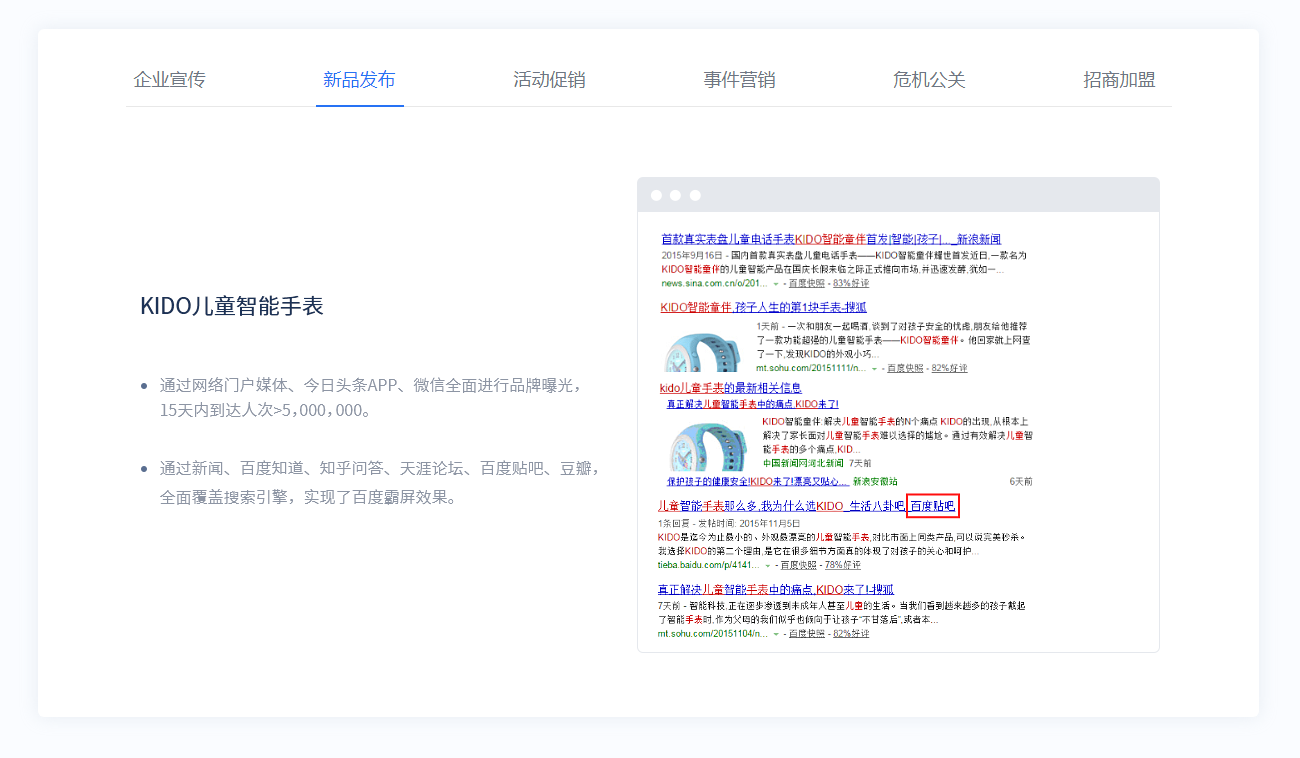Screen dimensions: 1300x758
Task: Click the kido儿童手表的最新相关信息 result title
Action: 731,388
